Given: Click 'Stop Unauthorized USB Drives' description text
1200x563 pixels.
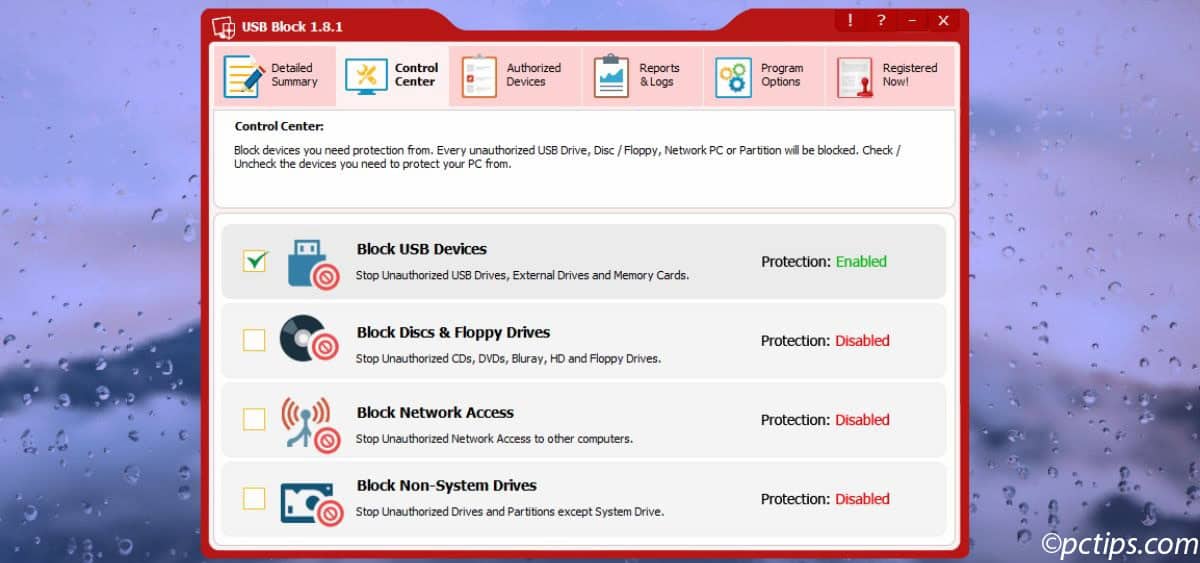Looking at the screenshot, I should click(523, 275).
